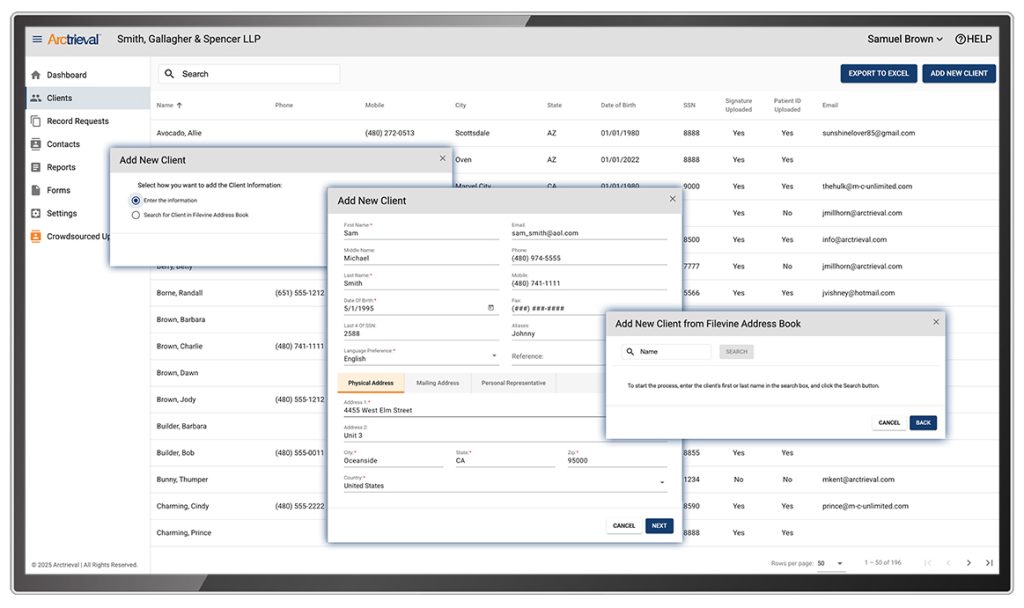Change rows per page dropdown

point(830,563)
